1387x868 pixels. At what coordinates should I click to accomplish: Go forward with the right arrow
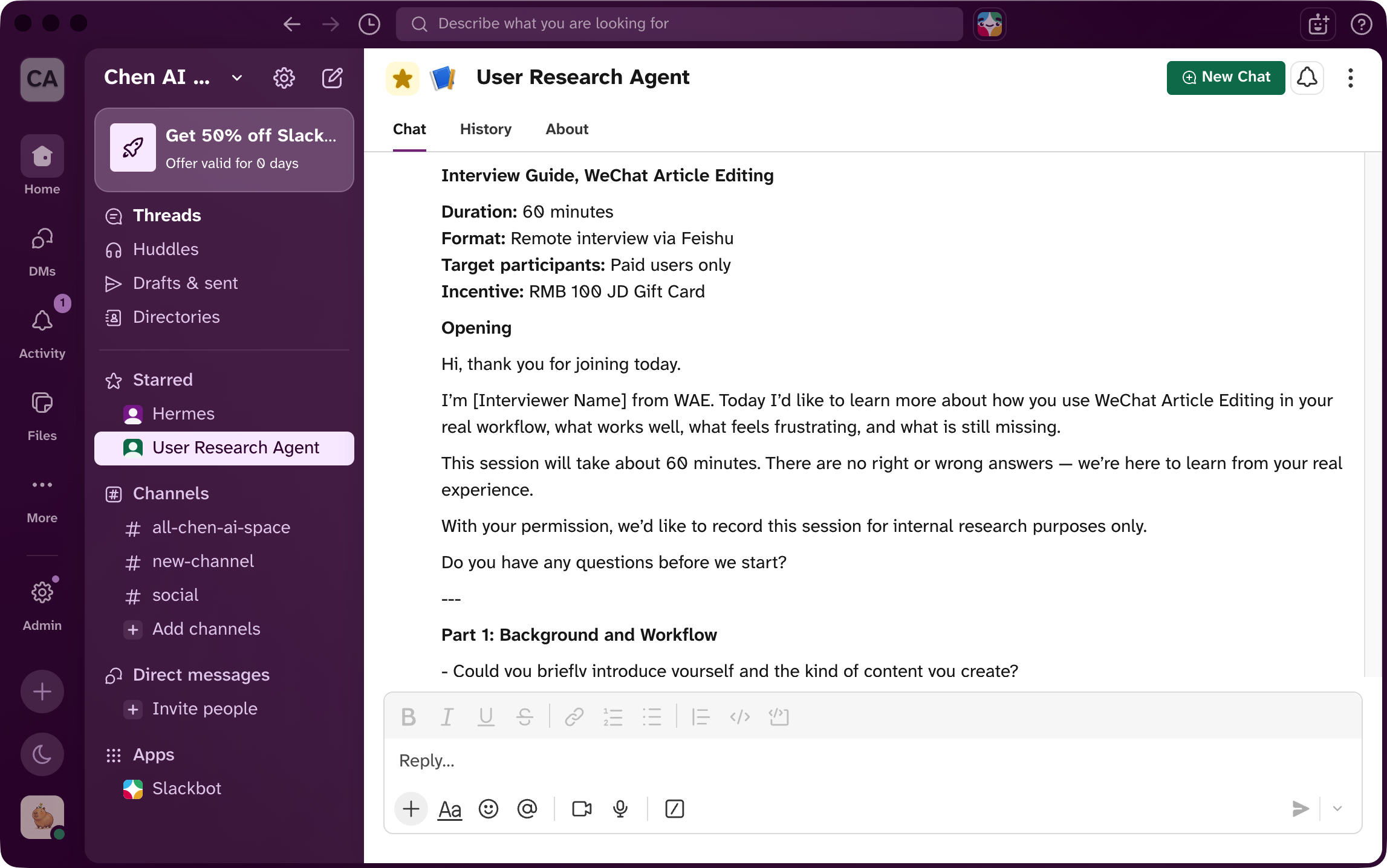331,24
